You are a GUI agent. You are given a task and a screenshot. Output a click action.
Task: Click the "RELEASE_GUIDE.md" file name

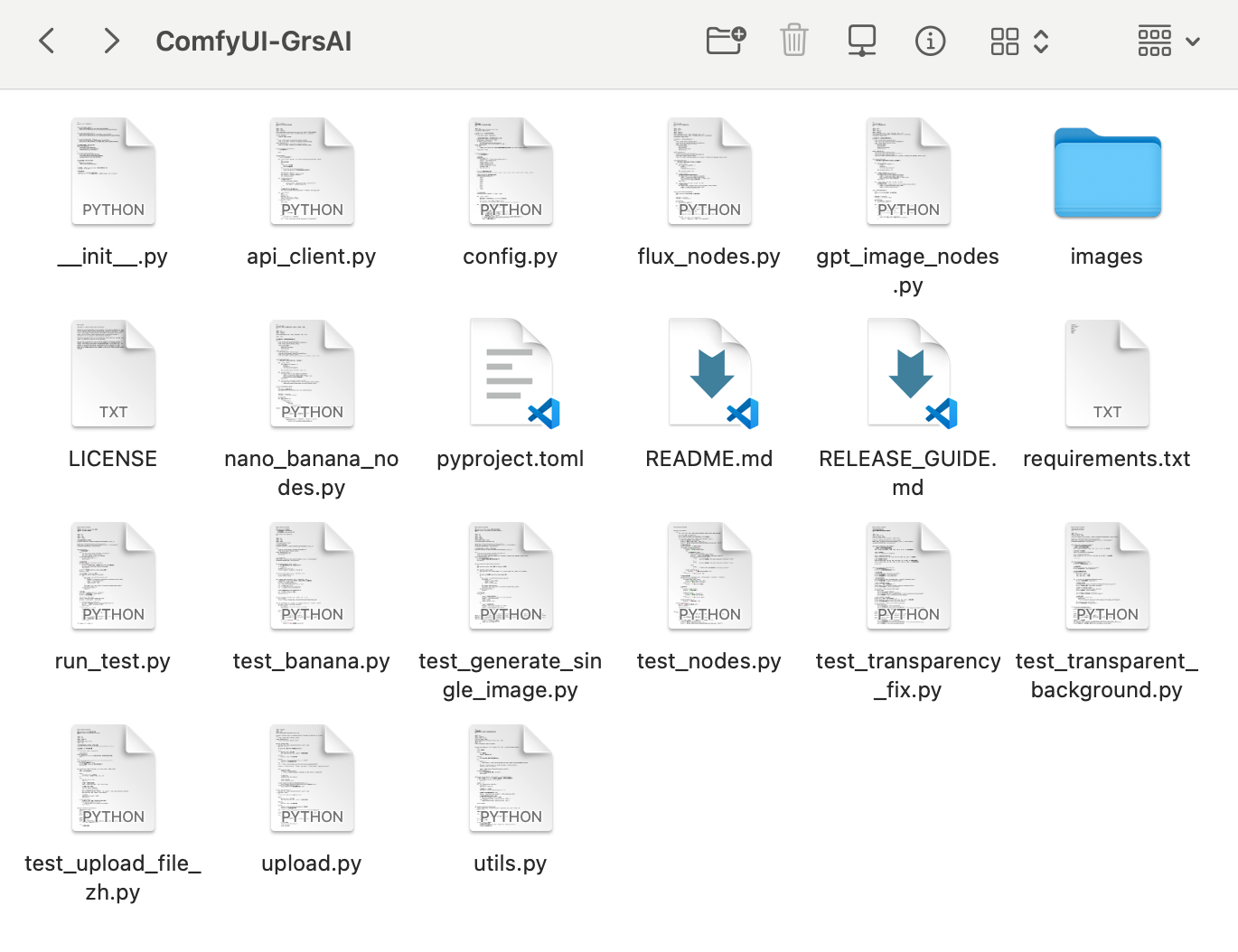[908, 473]
